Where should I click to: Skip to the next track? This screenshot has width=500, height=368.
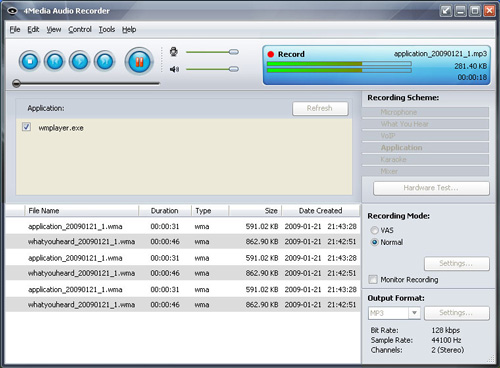[x=105, y=61]
